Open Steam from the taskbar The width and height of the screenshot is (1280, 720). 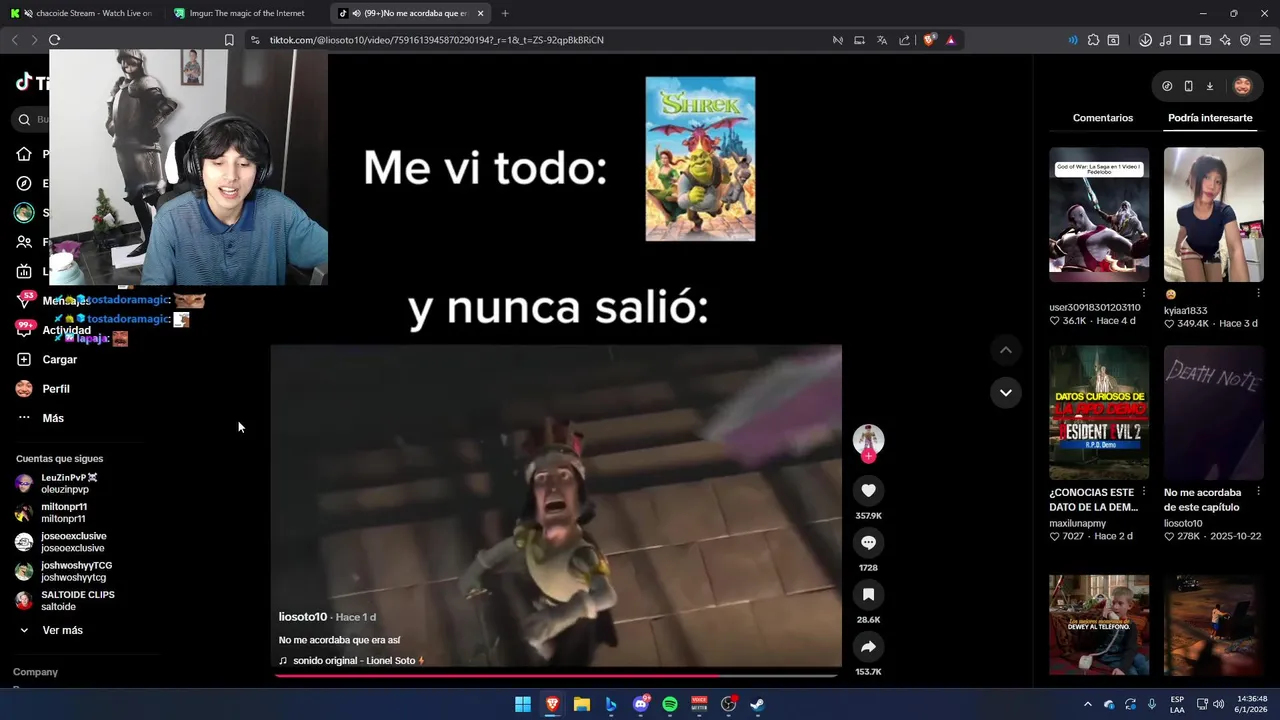tap(758, 704)
